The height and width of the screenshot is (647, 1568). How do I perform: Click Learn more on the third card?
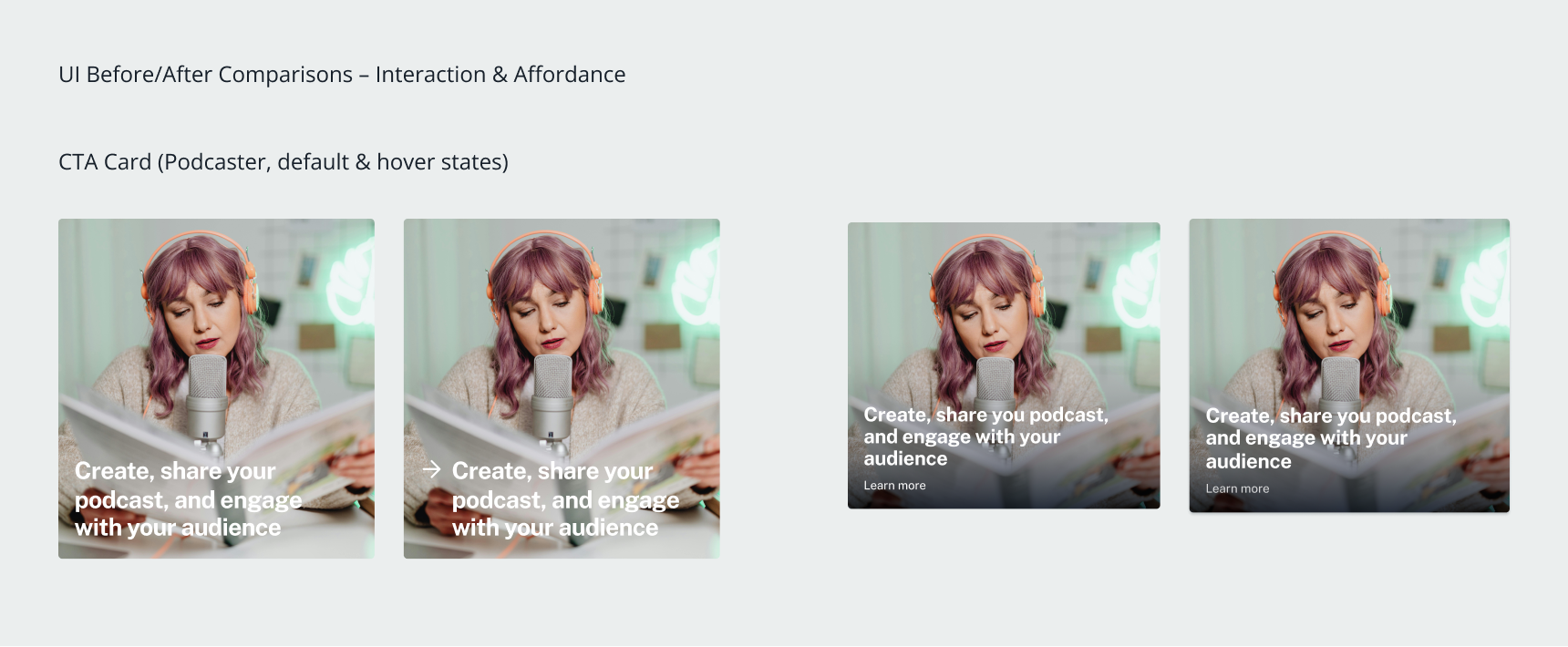pyautogui.click(x=894, y=486)
